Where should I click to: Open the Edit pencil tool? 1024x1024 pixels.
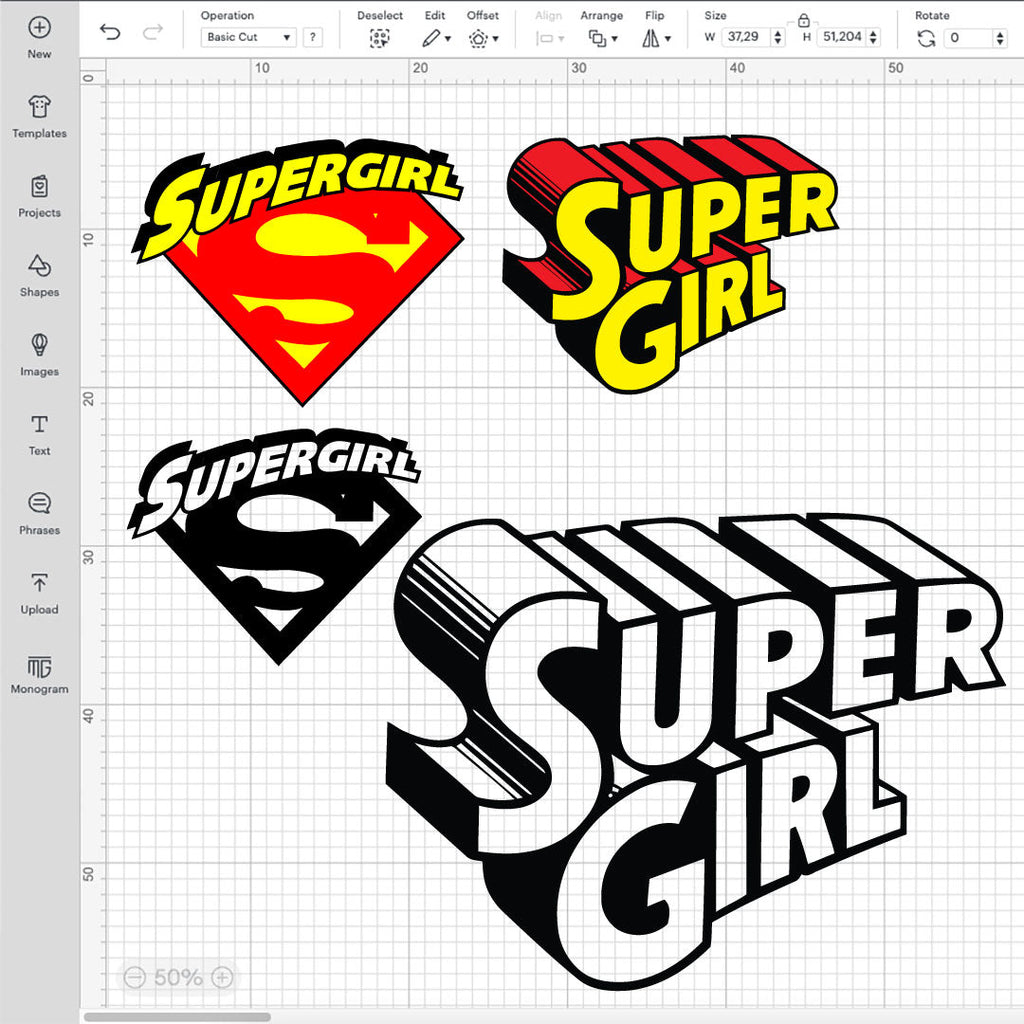click(431, 39)
